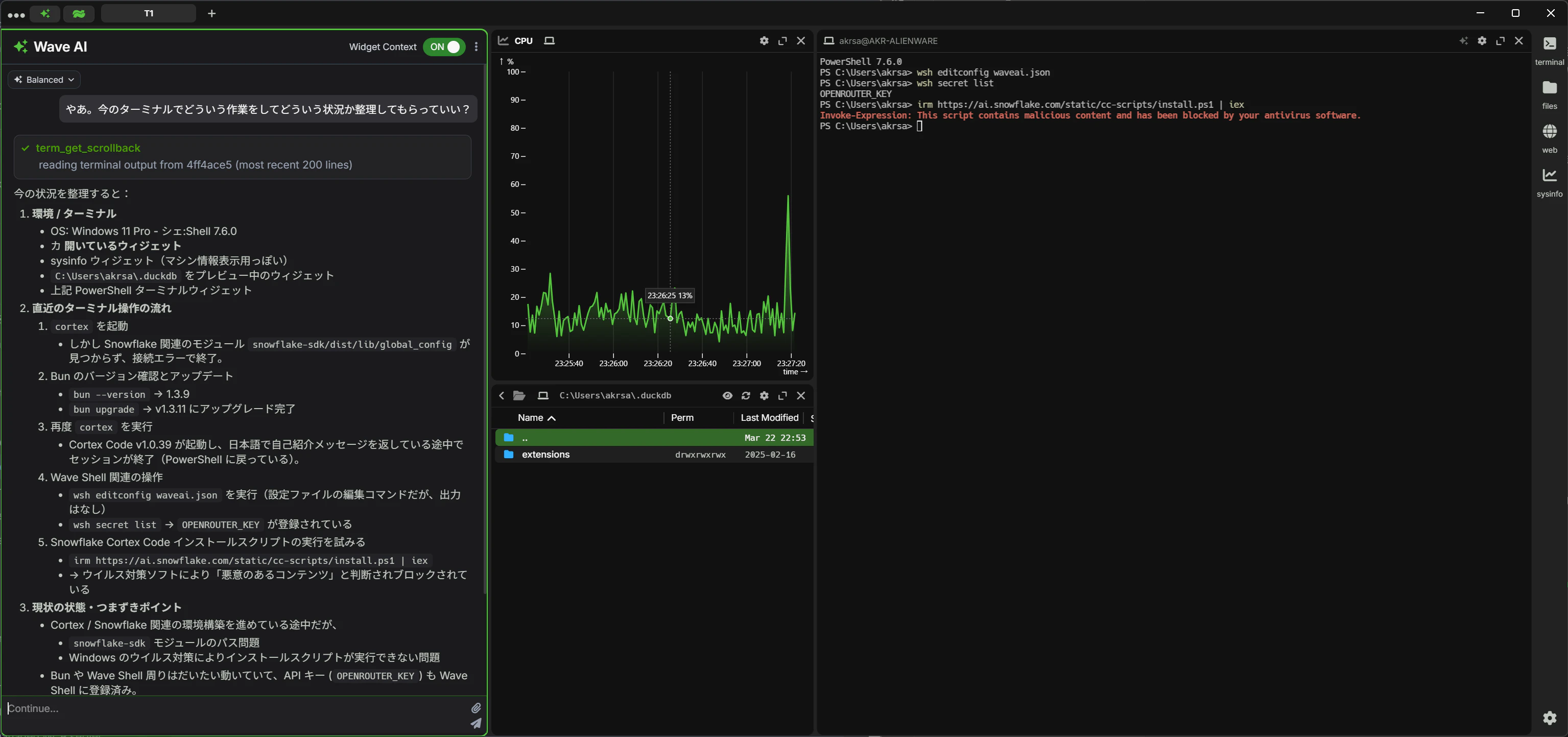
Task: Open the CPU graph widget settings gear
Action: pos(763,40)
